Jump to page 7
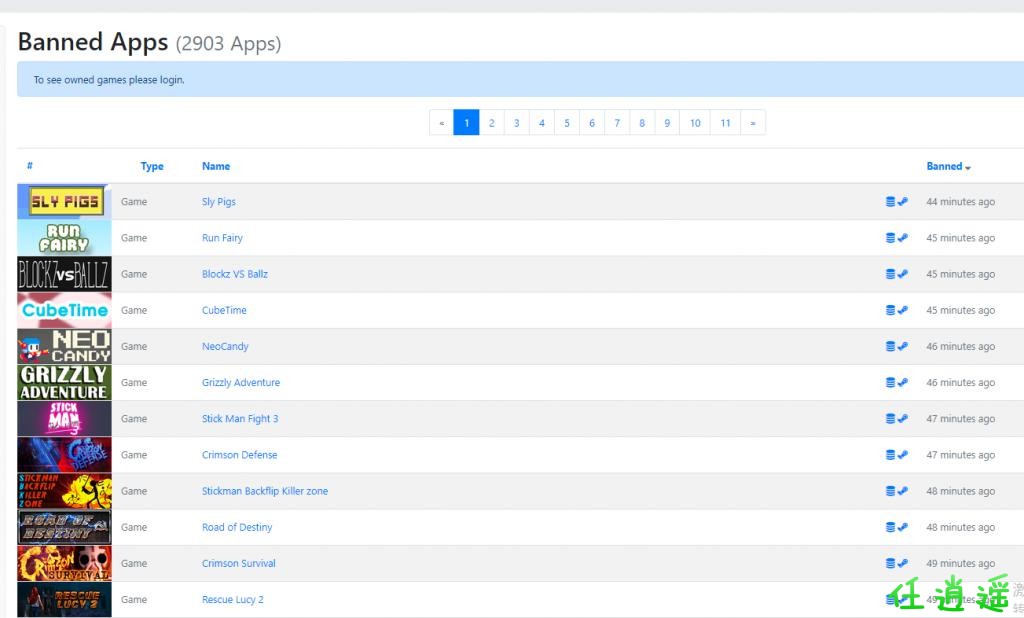1024x618 pixels. tap(617, 123)
